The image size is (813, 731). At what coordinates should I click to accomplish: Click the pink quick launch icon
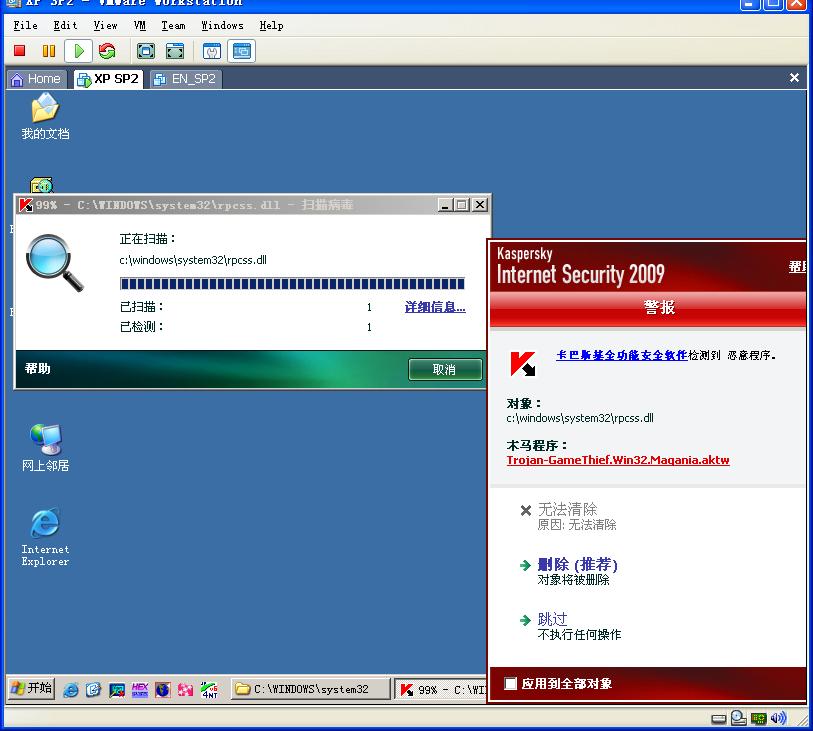click(x=185, y=690)
